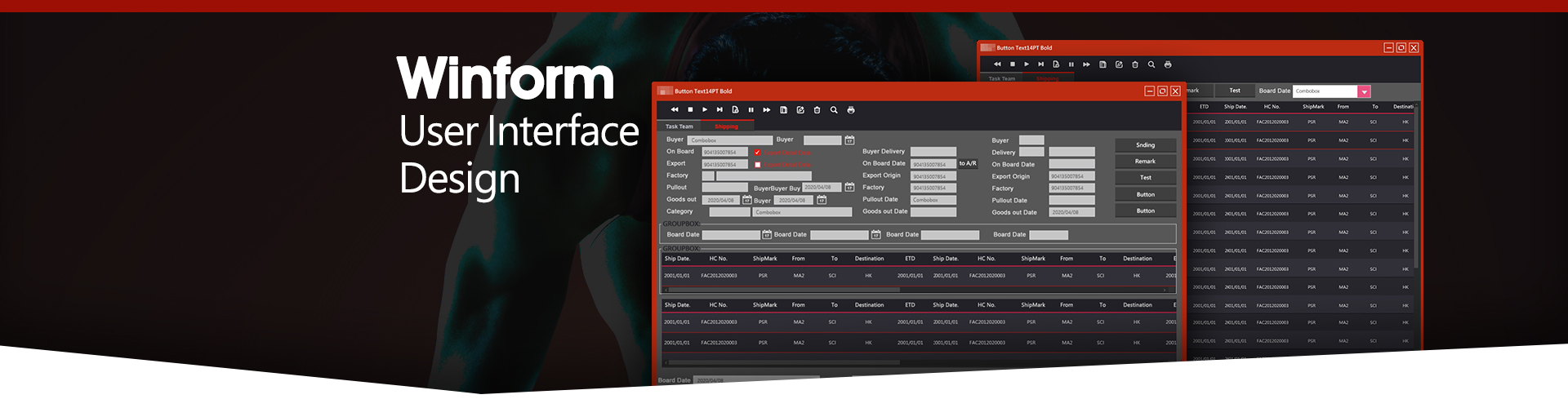
Task: Click the fast-forward icon in the front window toolbar
Action: tap(767, 110)
